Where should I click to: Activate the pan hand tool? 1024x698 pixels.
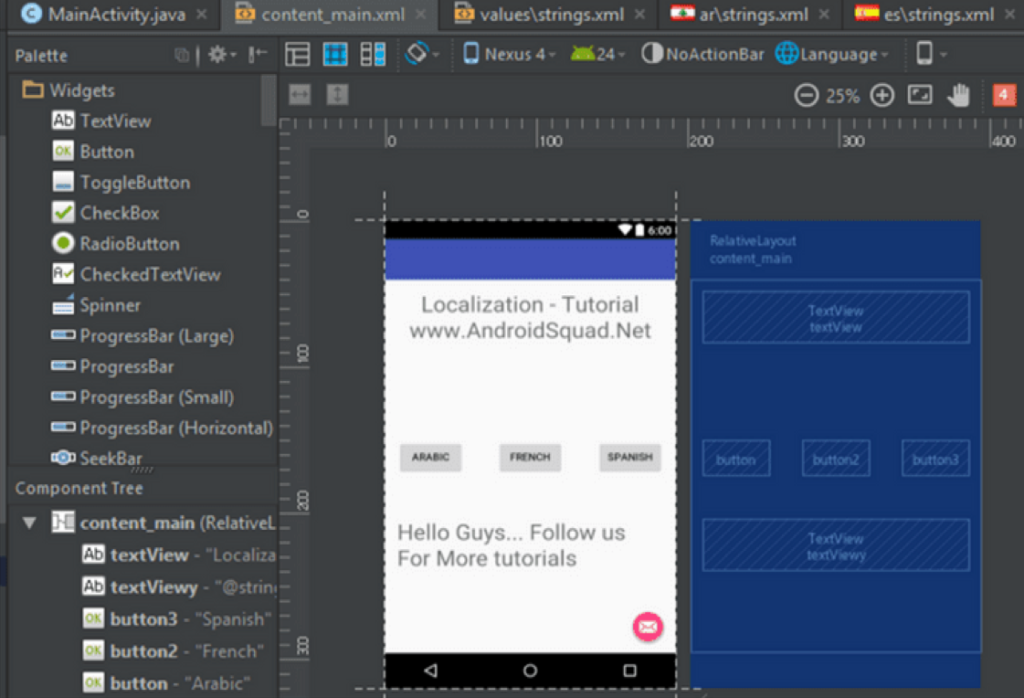(x=959, y=95)
